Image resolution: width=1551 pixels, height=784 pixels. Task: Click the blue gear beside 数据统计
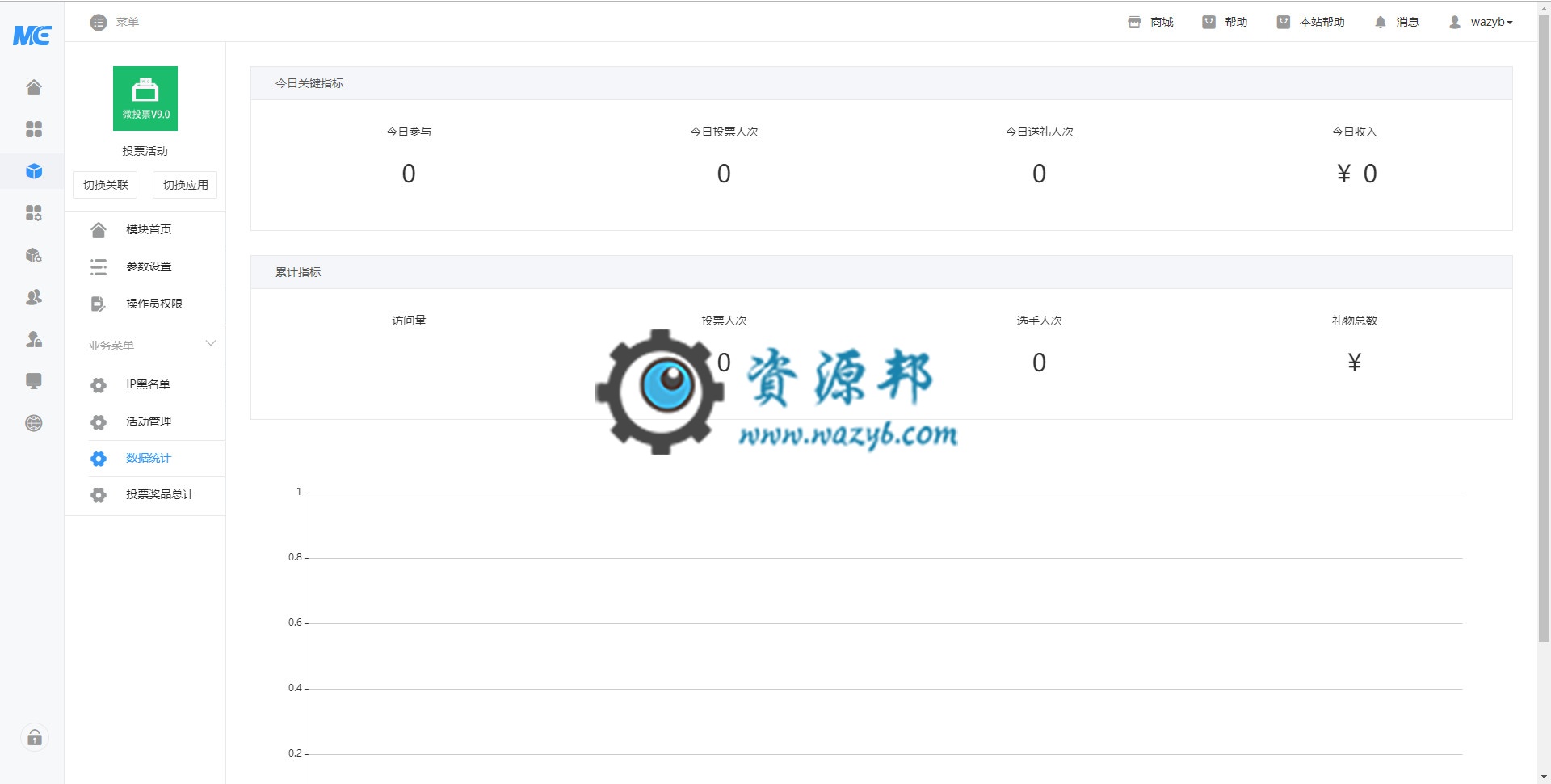click(x=99, y=459)
